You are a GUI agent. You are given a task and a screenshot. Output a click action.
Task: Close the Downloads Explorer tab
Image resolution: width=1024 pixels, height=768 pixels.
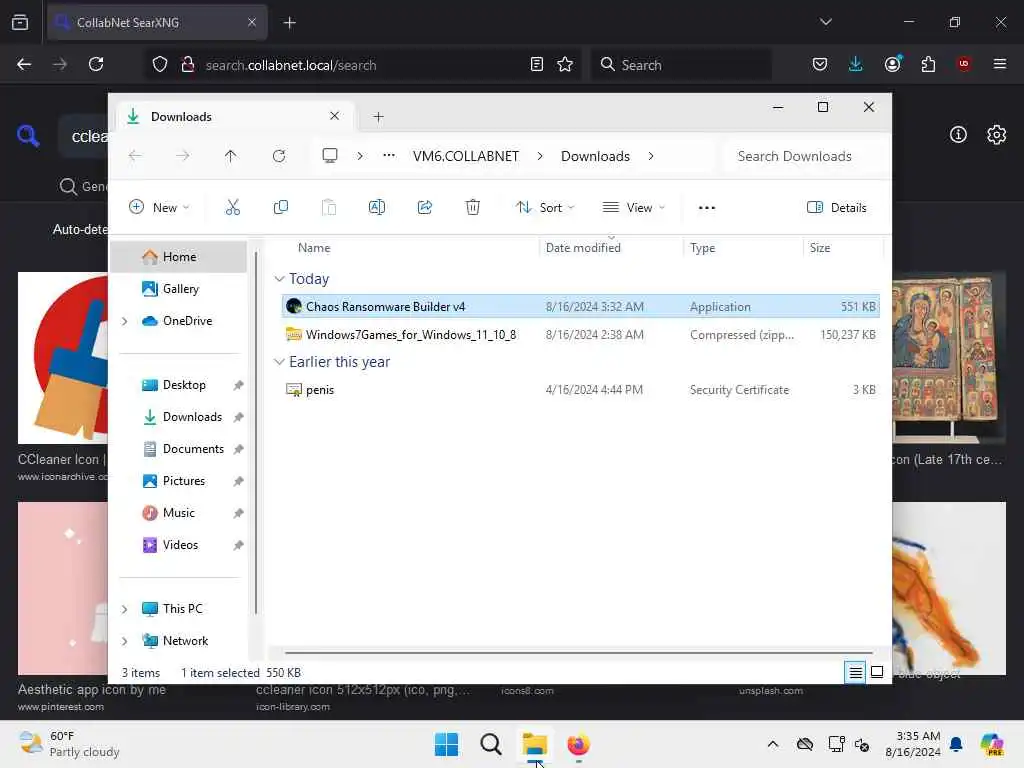point(334,116)
